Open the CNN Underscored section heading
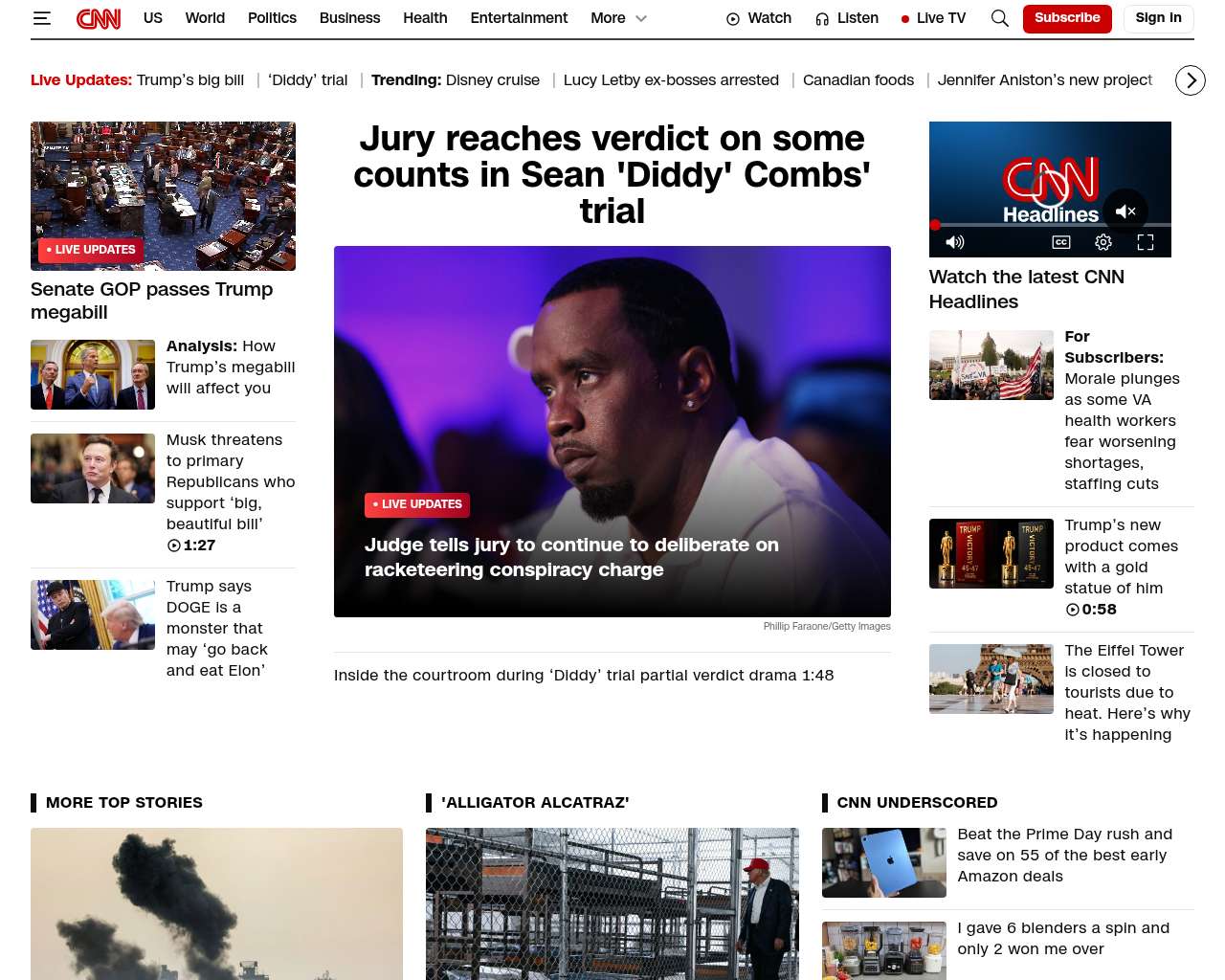This screenshot has height=980, width=1225. [917, 803]
